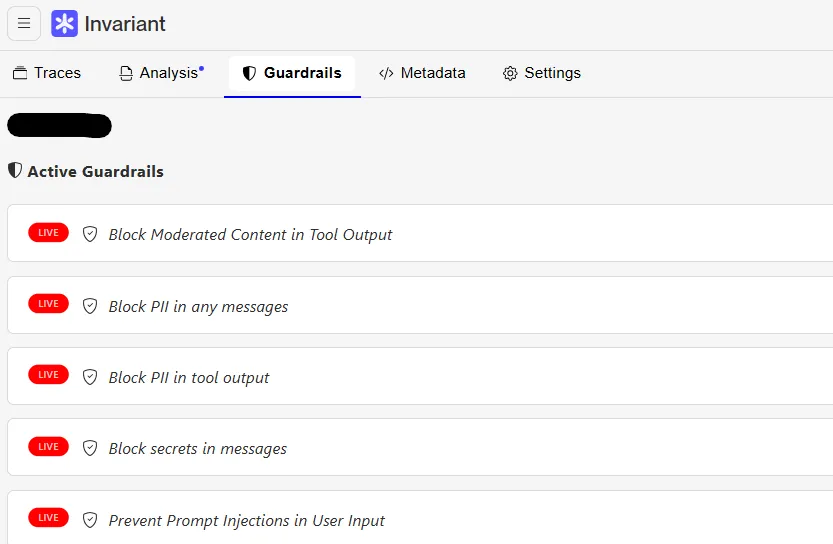Click shield icon beside Block PII in any messages
833x544 pixels.
click(90, 306)
